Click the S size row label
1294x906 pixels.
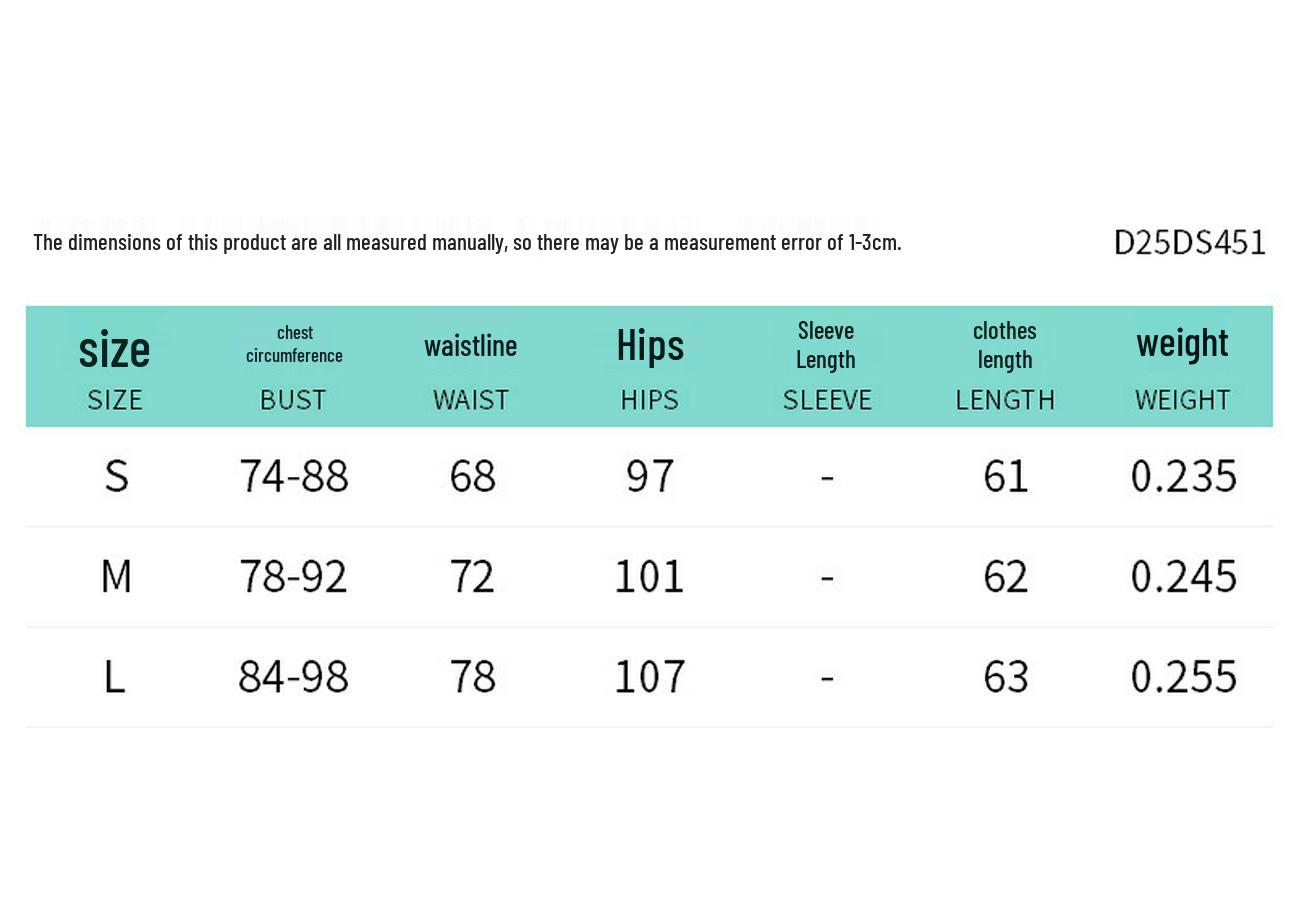[116, 476]
